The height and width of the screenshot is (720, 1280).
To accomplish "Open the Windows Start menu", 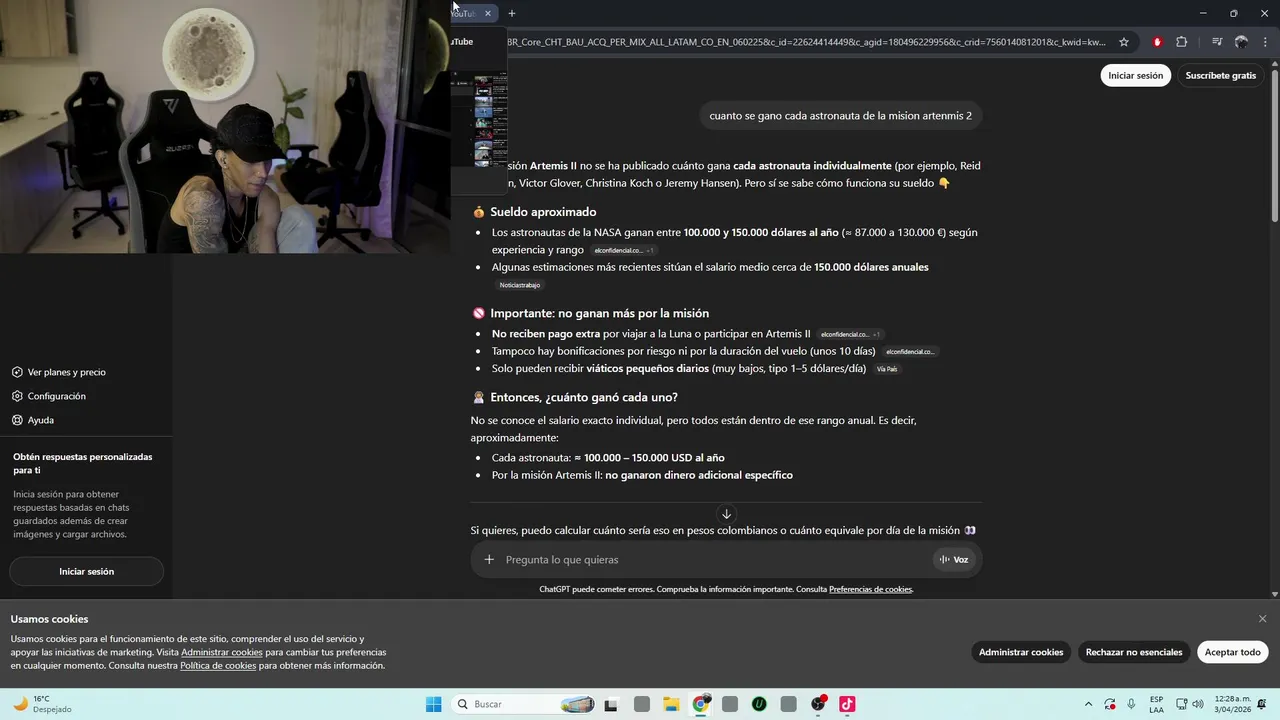I will pyautogui.click(x=433, y=704).
